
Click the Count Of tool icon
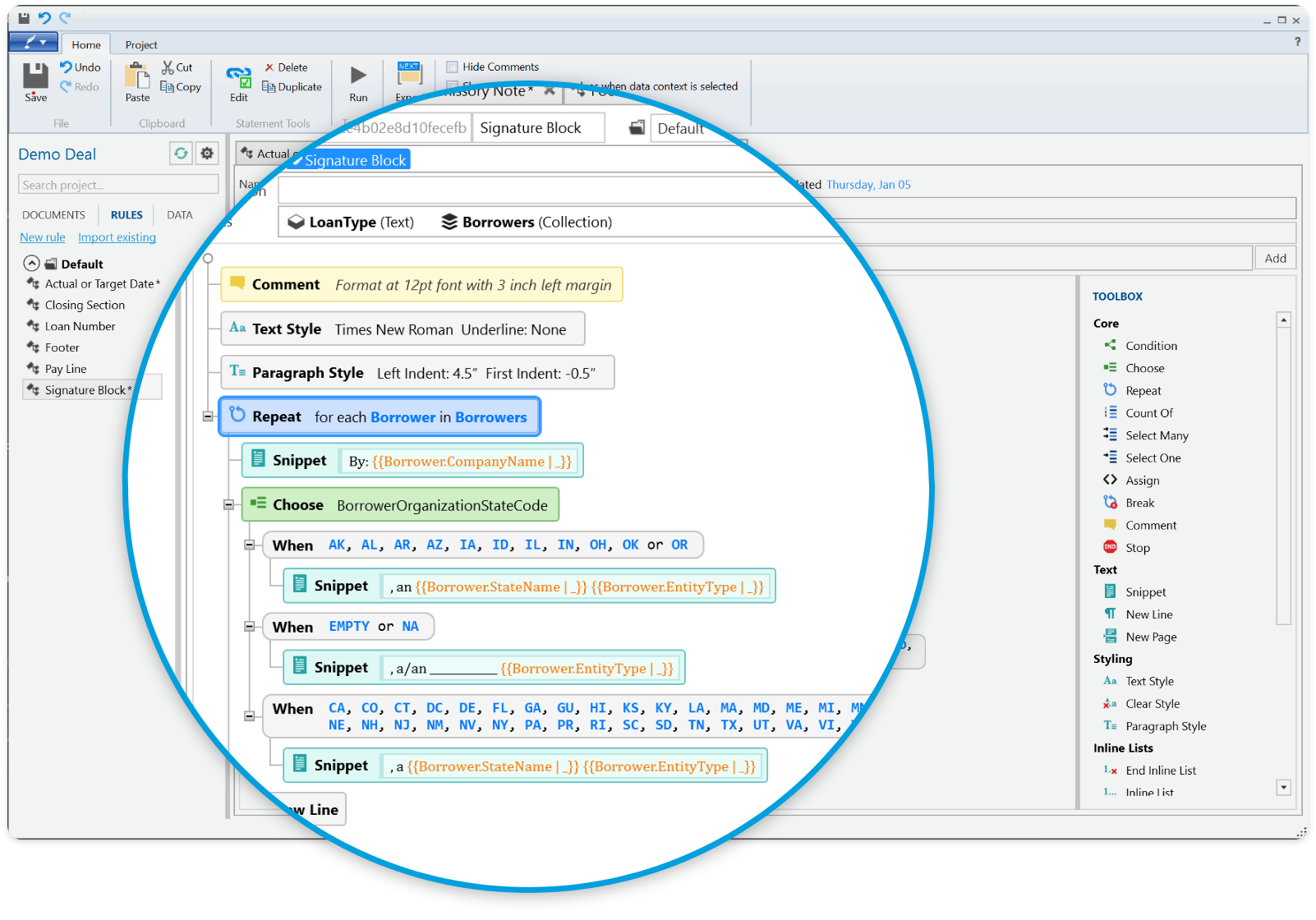pos(1110,412)
